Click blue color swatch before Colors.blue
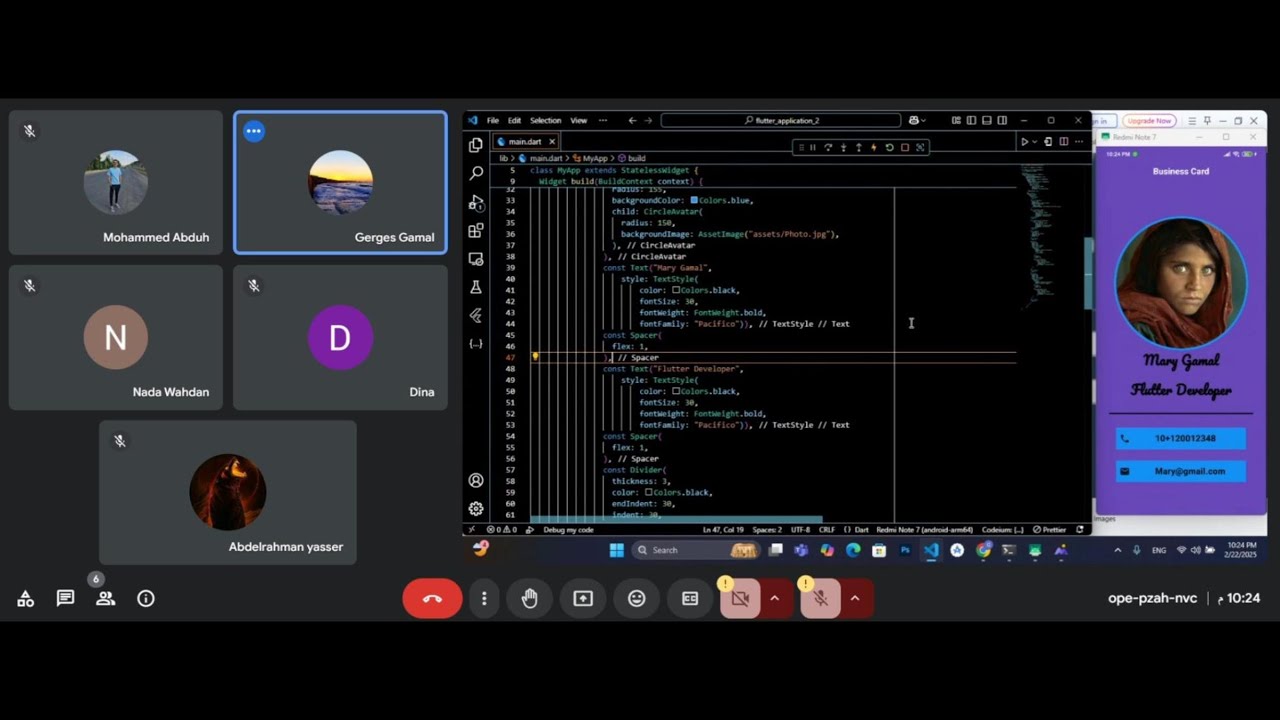 pos(694,200)
